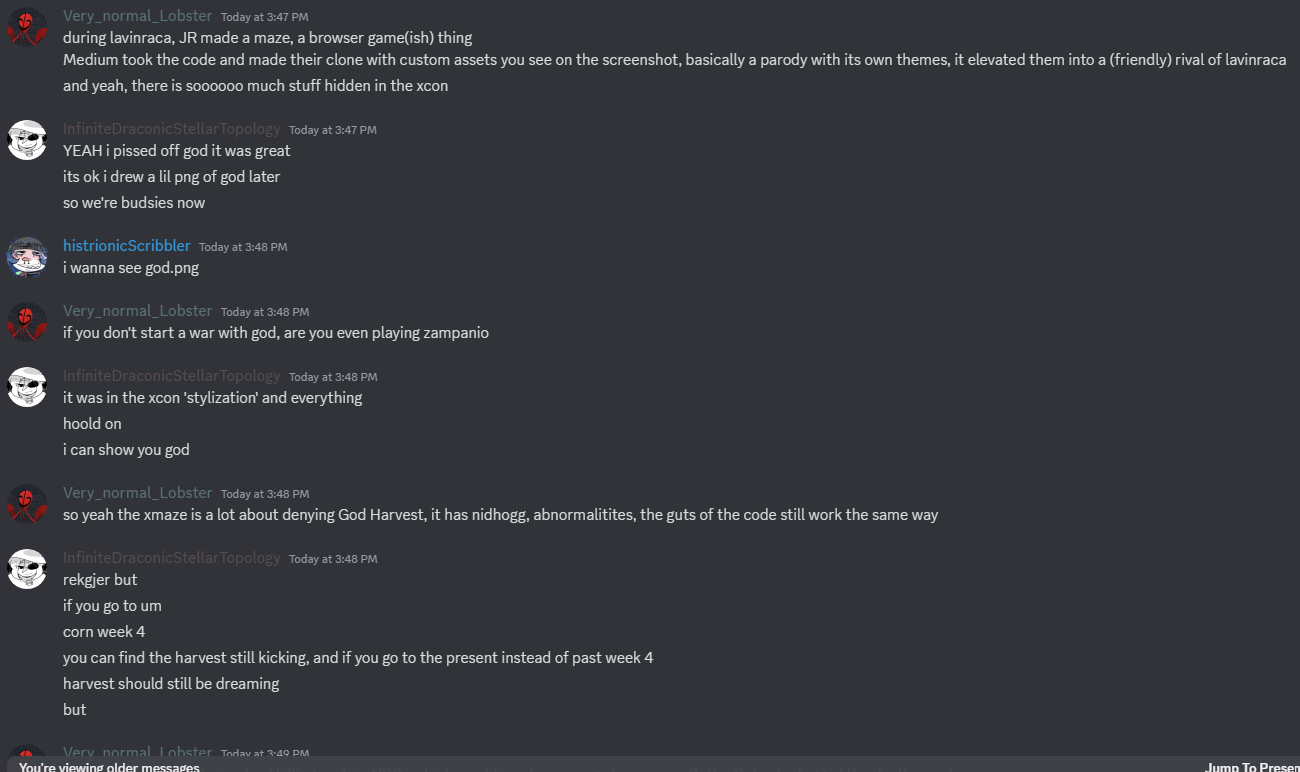Open the histrionicScribbler username profile
The height and width of the screenshot is (772, 1300).
[x=126, y=246]
